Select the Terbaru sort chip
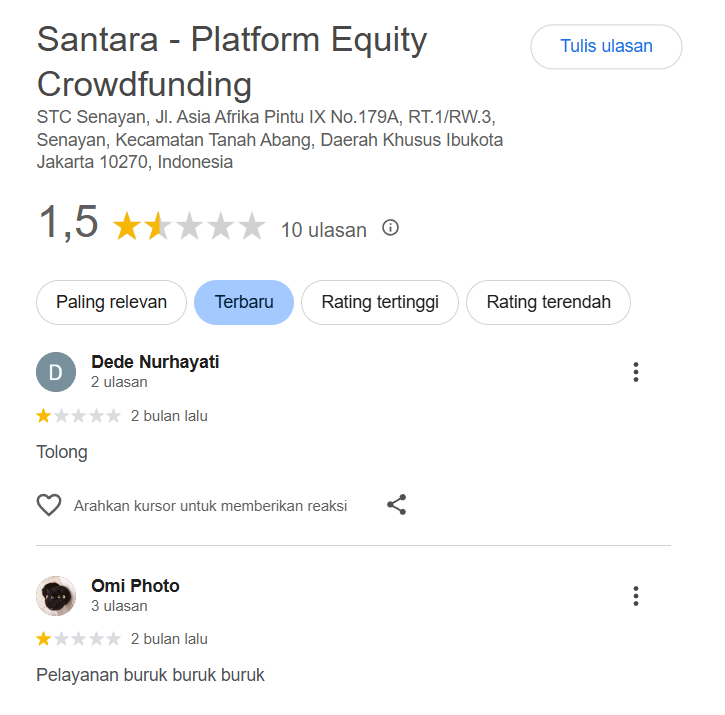This screenshot has height=715, width=725. [x=244, y=302]
